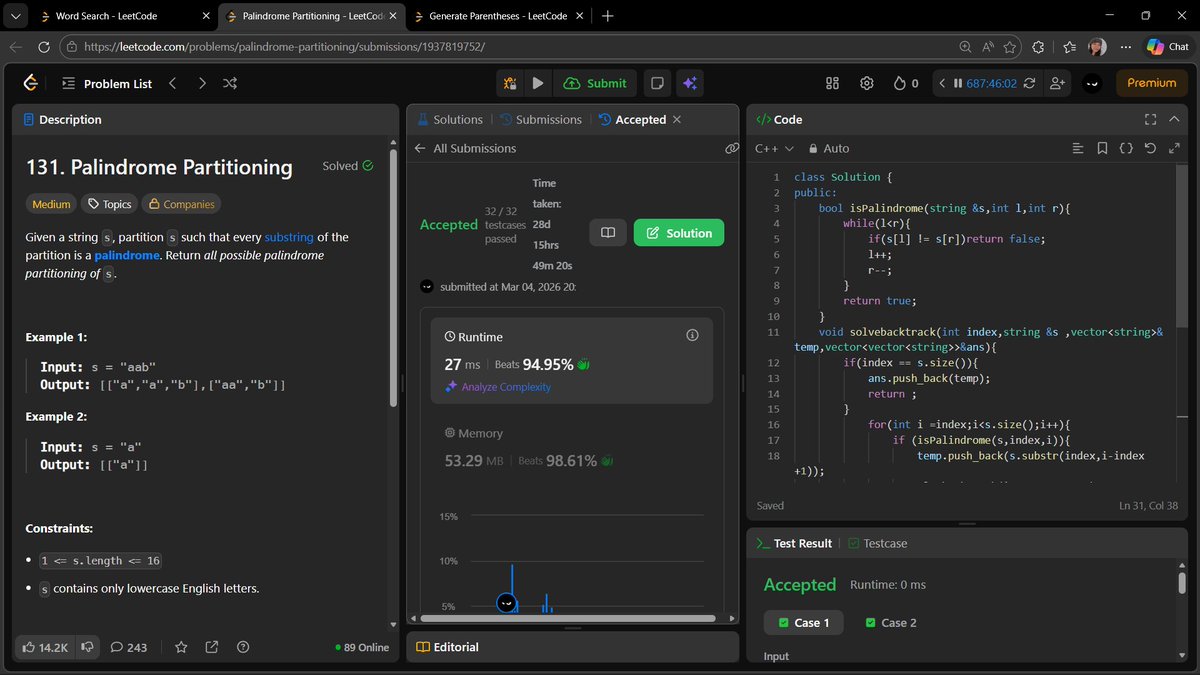Close the Accepted tab

click(x=677, y=119)
